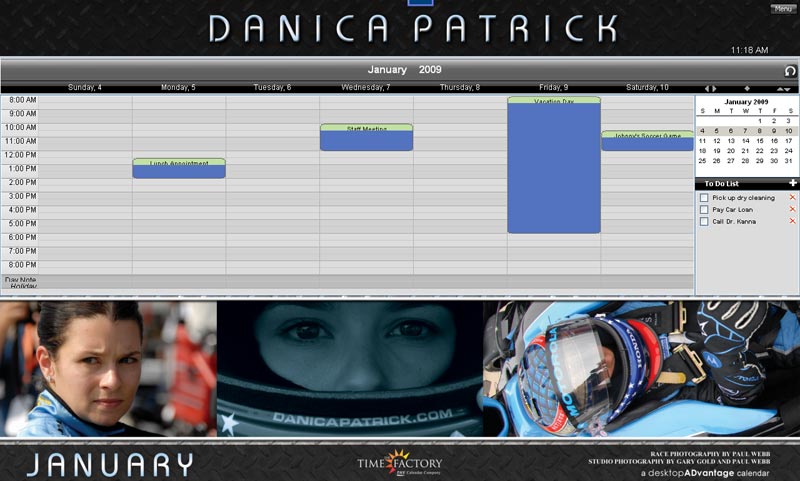
Task: Check Pay Car Loan checkbox
Action: (x=704, y=210)
